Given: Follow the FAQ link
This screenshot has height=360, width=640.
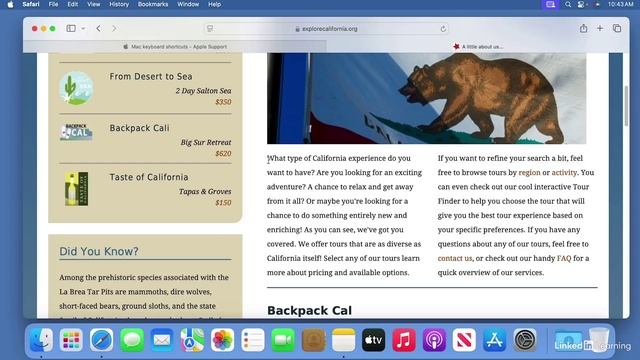Looking at the screenshot, I should pos(564,258).
